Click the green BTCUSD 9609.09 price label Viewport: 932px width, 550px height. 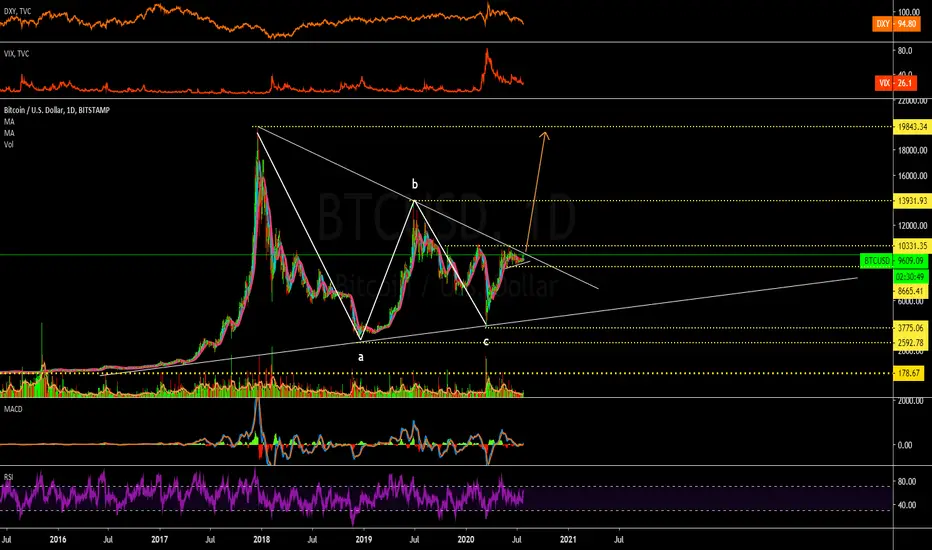click(x=894, y=261)
